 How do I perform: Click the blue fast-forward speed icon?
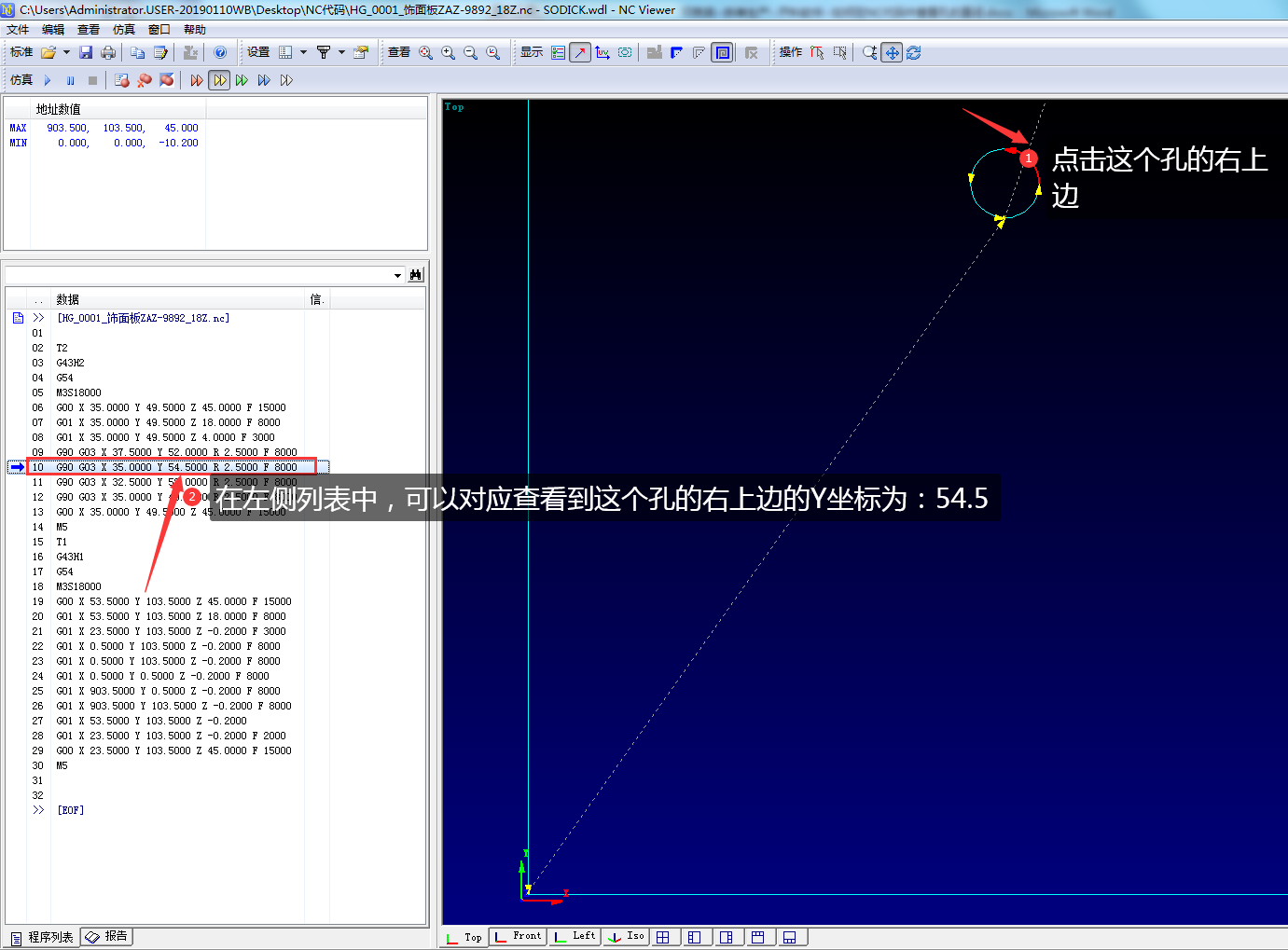tap(264, 80)
